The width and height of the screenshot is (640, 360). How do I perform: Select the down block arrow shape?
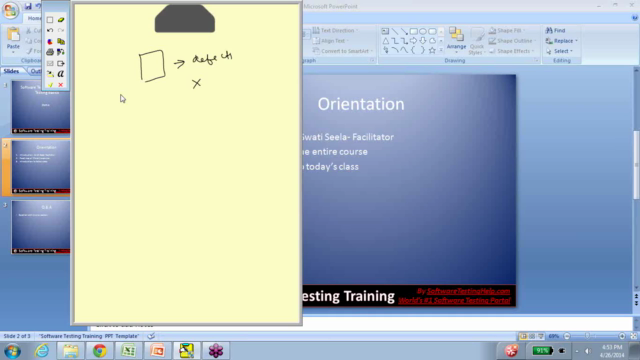(423, 41)
